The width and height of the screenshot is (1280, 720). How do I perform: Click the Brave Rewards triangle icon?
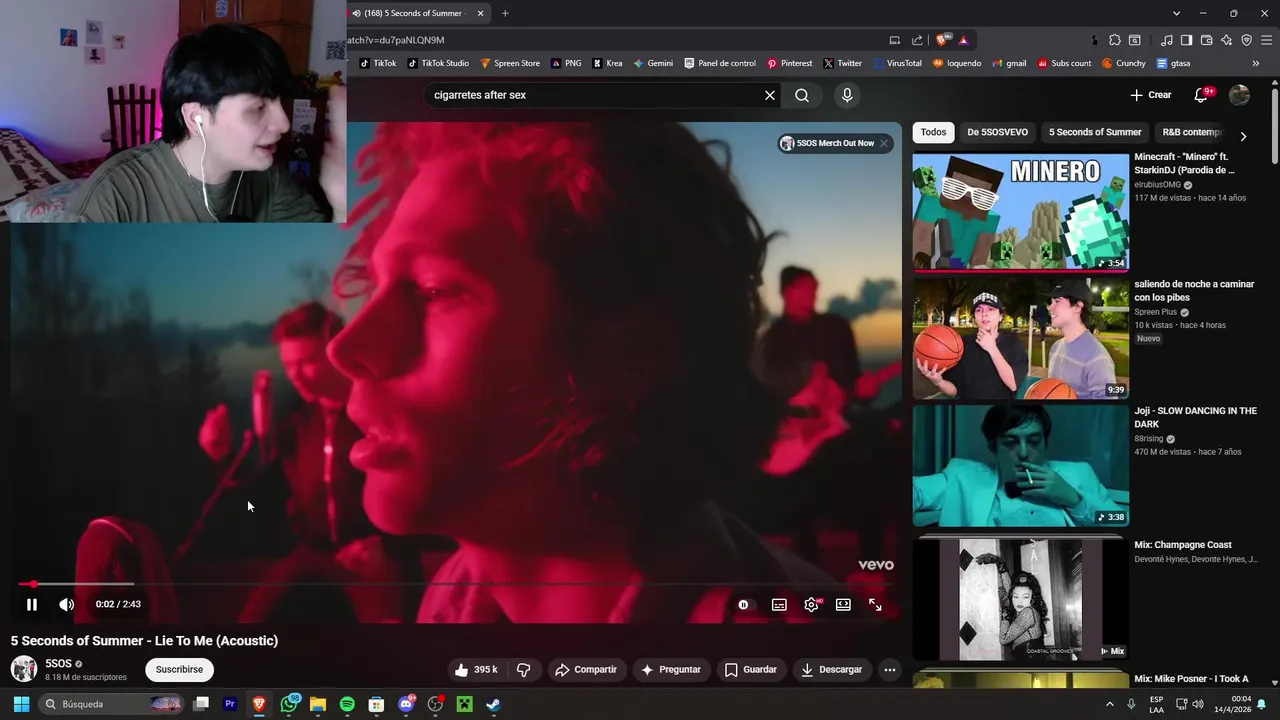(963, 40)
